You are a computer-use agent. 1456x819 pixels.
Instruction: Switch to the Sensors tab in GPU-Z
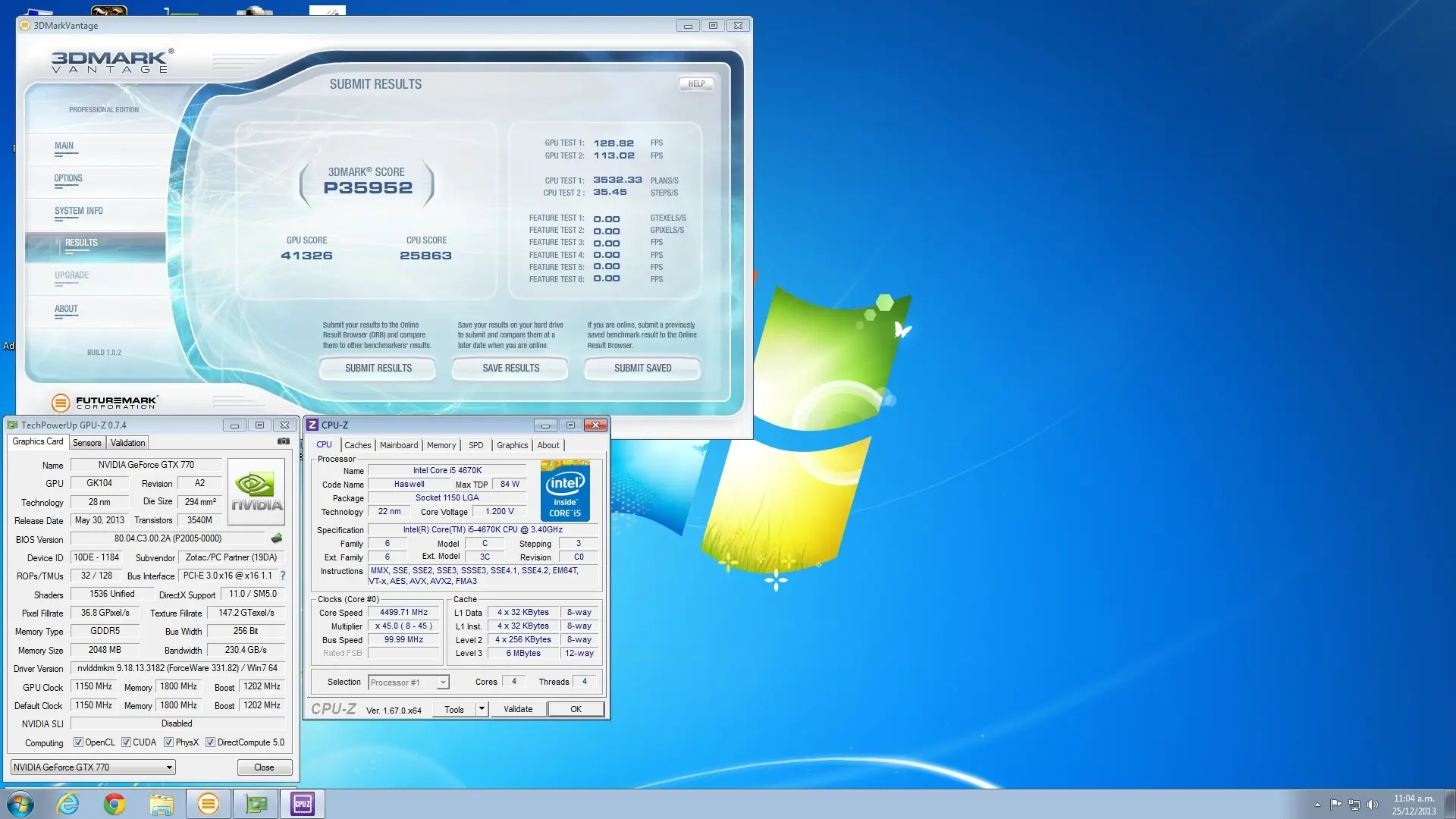[87, 443]
